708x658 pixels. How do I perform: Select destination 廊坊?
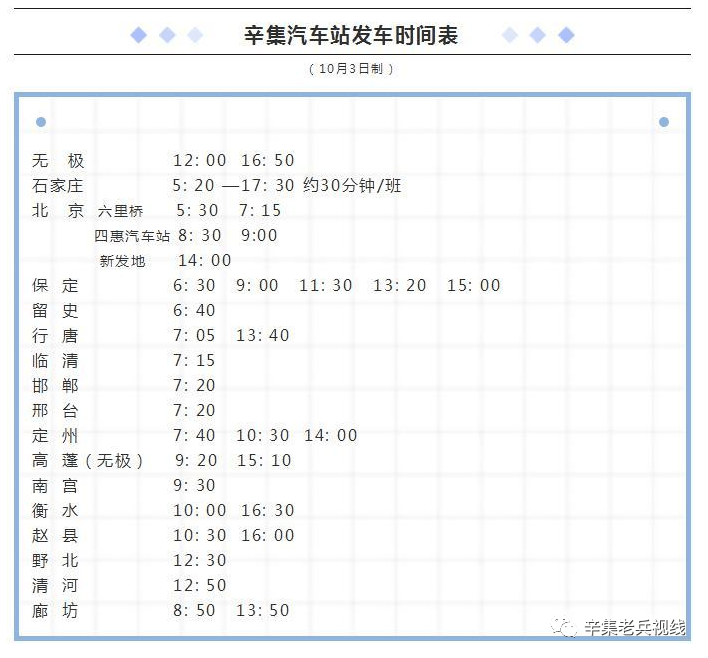click(x=55, y=611)
